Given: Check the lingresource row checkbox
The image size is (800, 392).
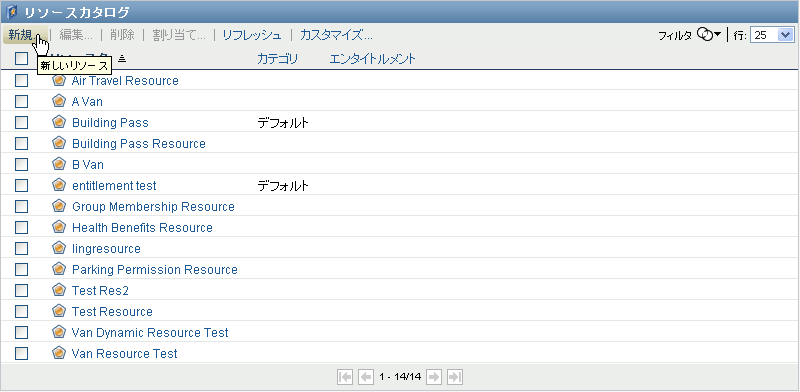Looking at the screenshot, I should point(21,248).
